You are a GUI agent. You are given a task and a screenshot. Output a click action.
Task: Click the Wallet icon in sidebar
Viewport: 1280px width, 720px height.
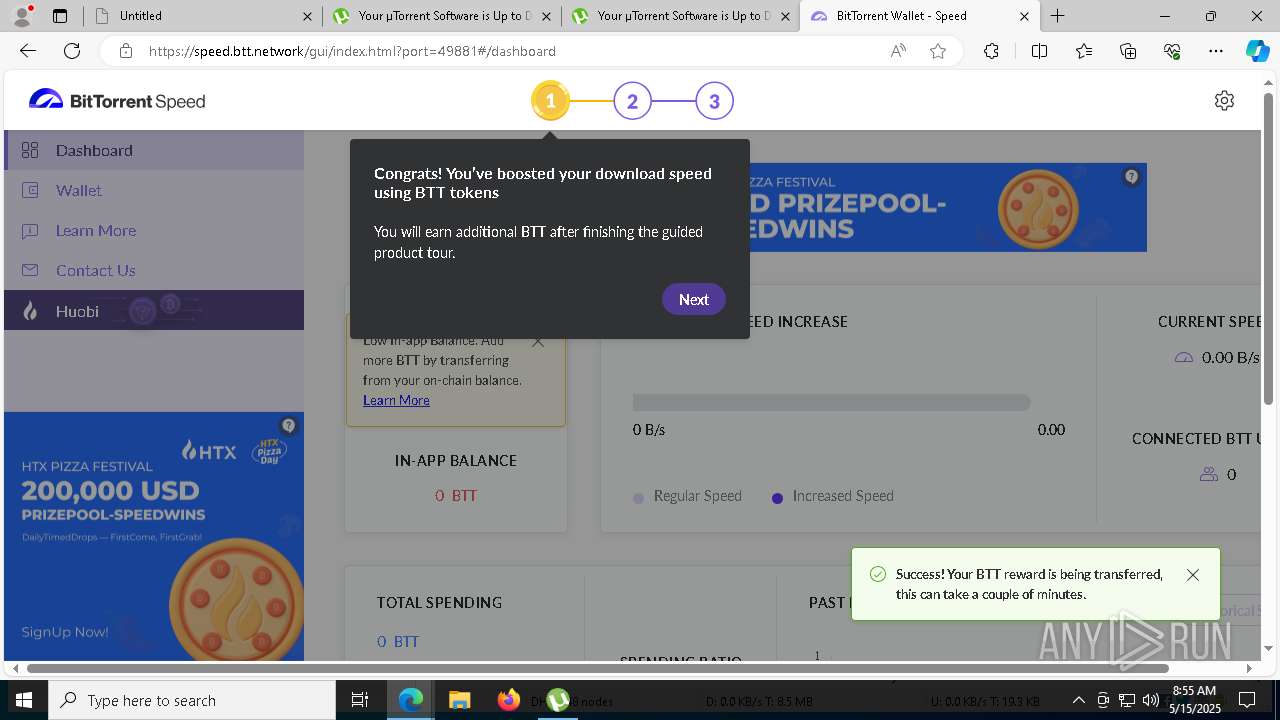tap(30, 190)
